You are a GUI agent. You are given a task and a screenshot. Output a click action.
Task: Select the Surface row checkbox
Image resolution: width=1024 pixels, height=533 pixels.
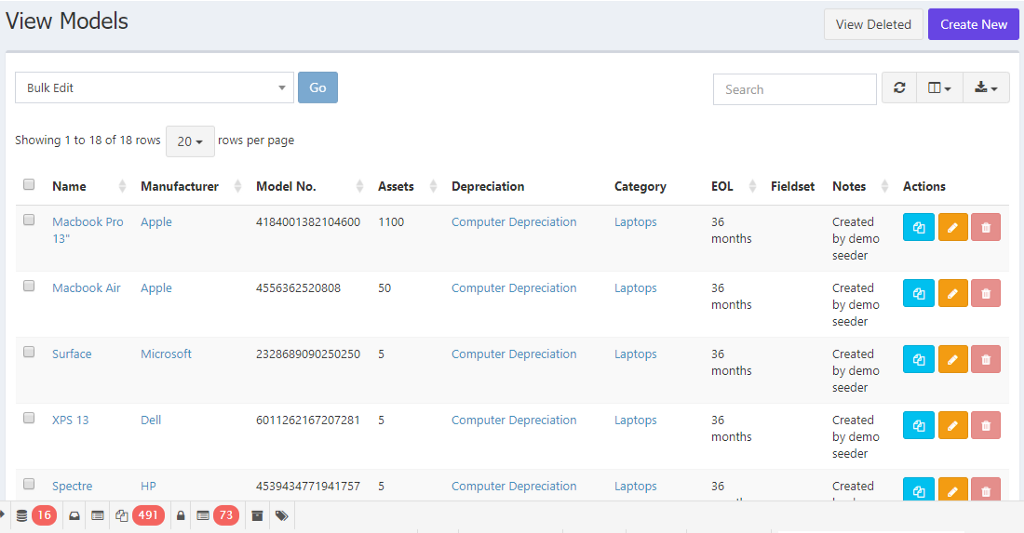pyautogui.click(x=29, y=352)
